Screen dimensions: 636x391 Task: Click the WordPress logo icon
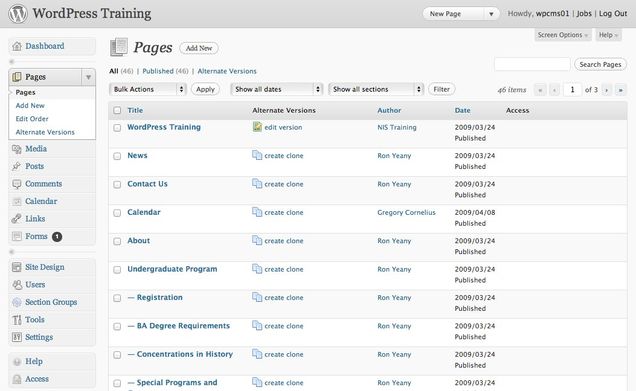[x=18, y=13]
